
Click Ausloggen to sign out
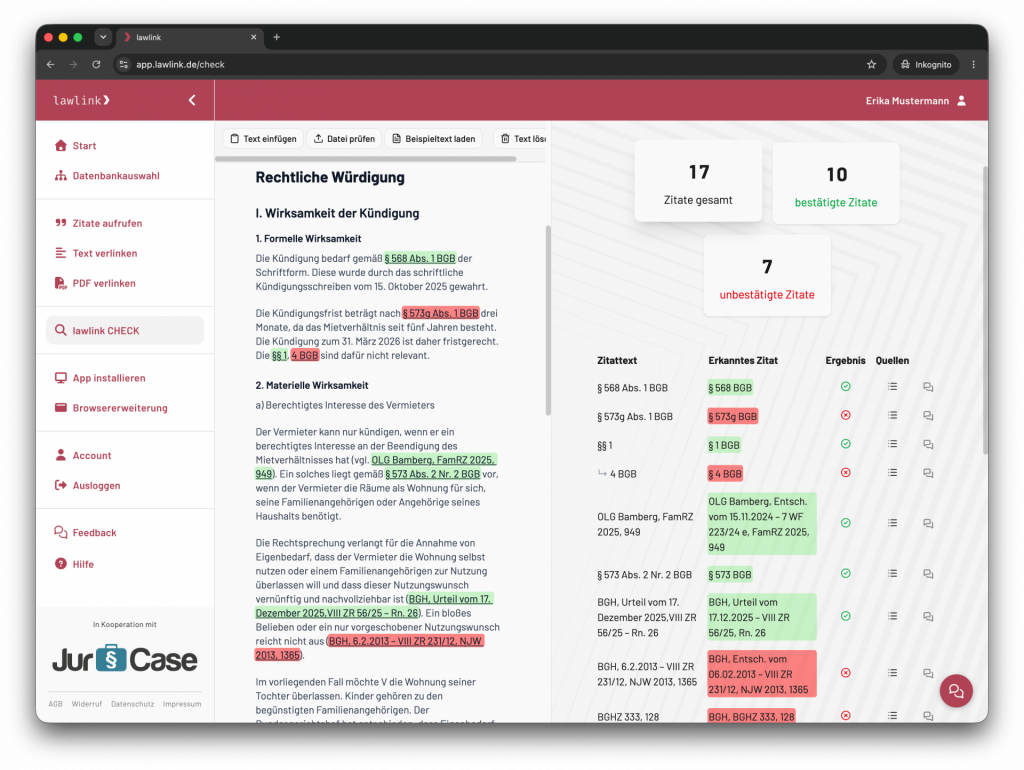click(88, 485)
